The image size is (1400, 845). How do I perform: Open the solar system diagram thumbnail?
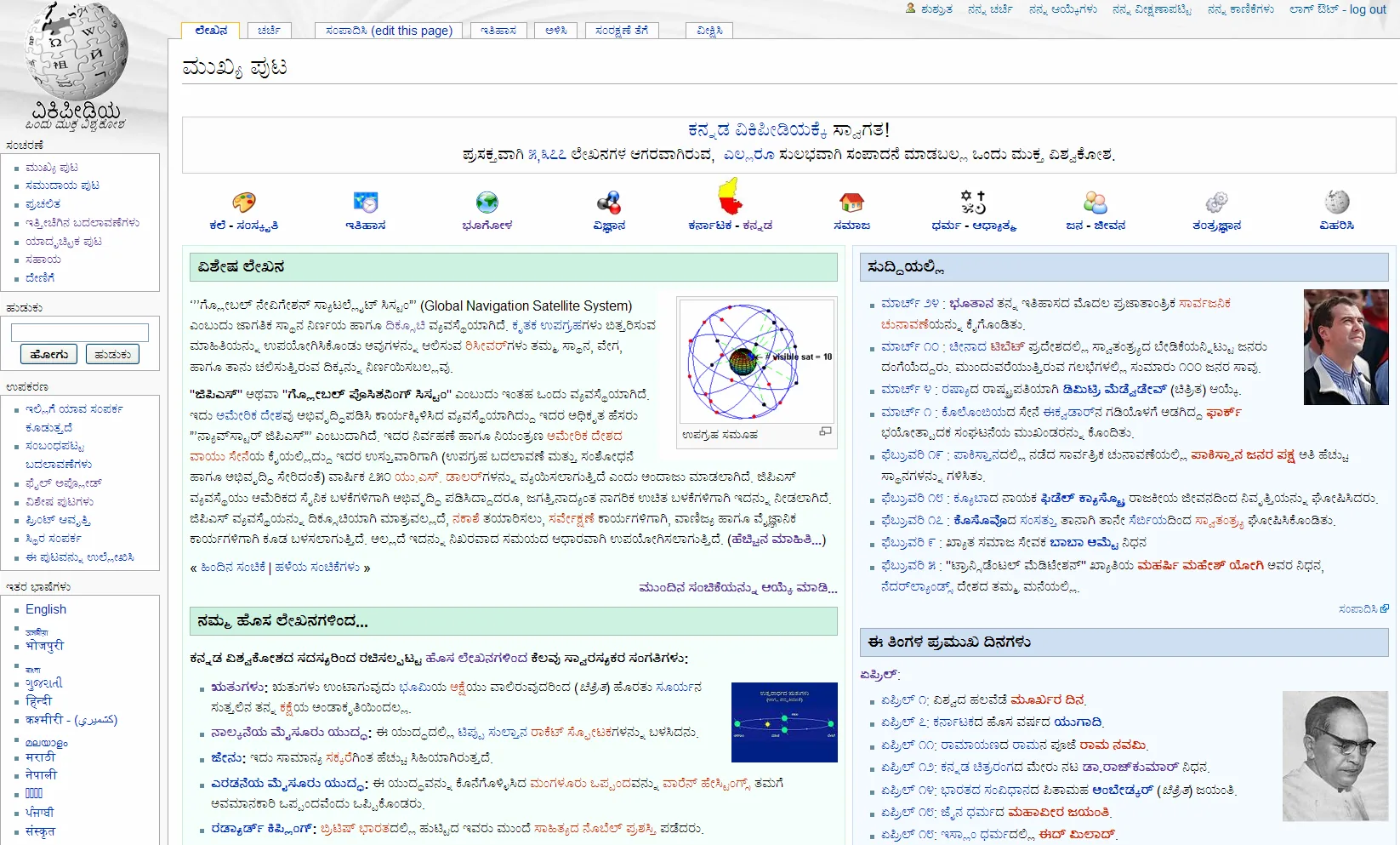pyautogui.click(x=784, y=722)
